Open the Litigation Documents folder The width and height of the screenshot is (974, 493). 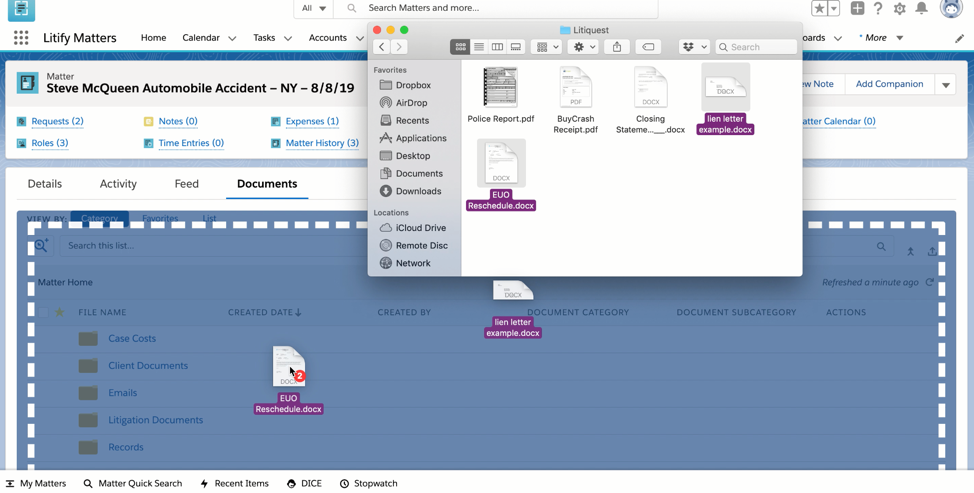click(155, 420)
